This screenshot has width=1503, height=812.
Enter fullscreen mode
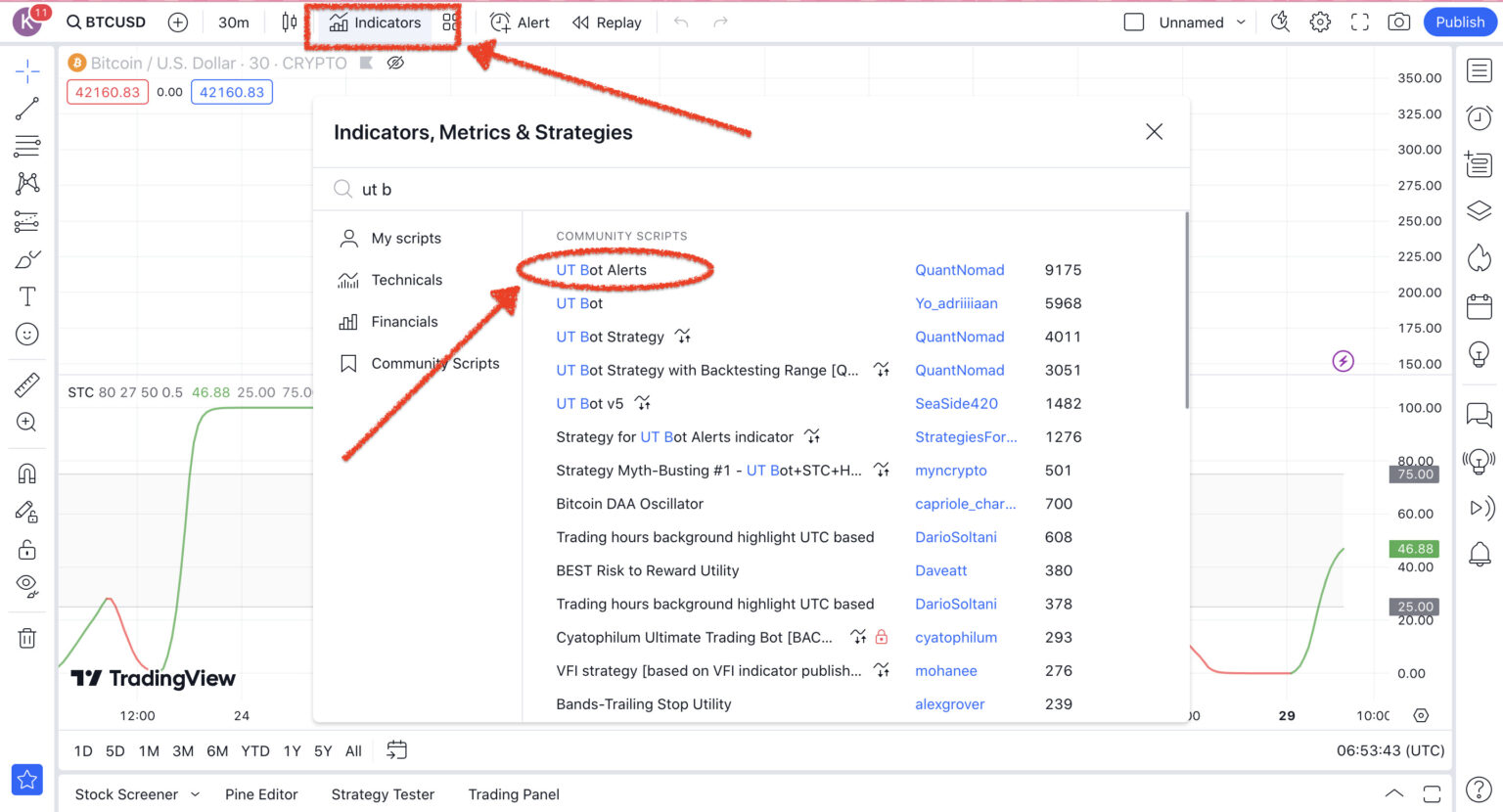pyautogui.click(x=1359, y=23)
